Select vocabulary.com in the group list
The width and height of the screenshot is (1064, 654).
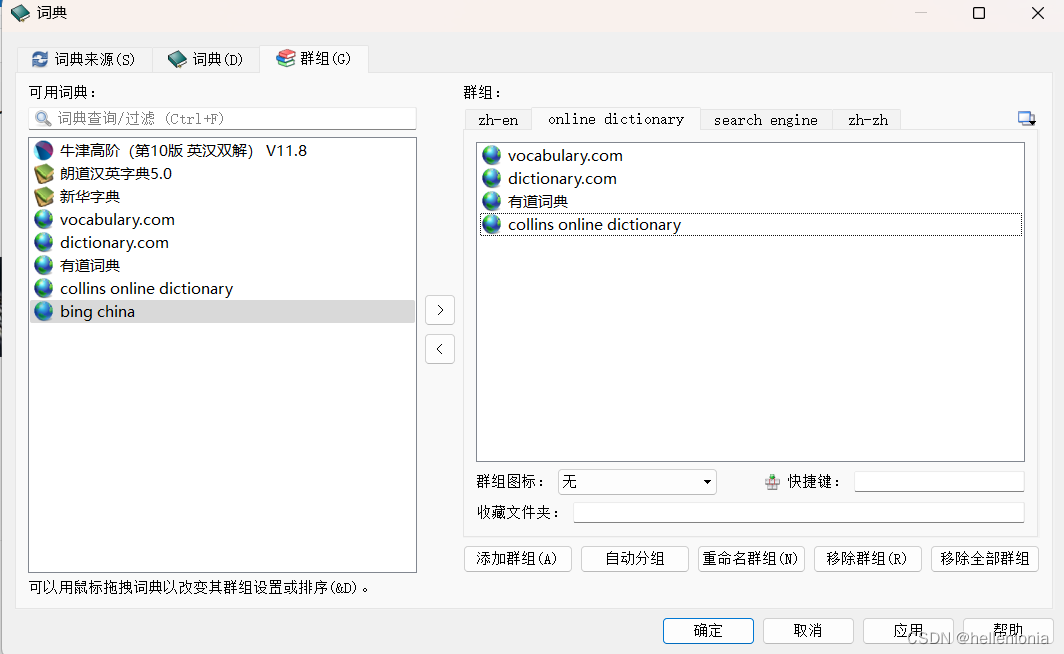pyautogui.click(x=750, y=155)
